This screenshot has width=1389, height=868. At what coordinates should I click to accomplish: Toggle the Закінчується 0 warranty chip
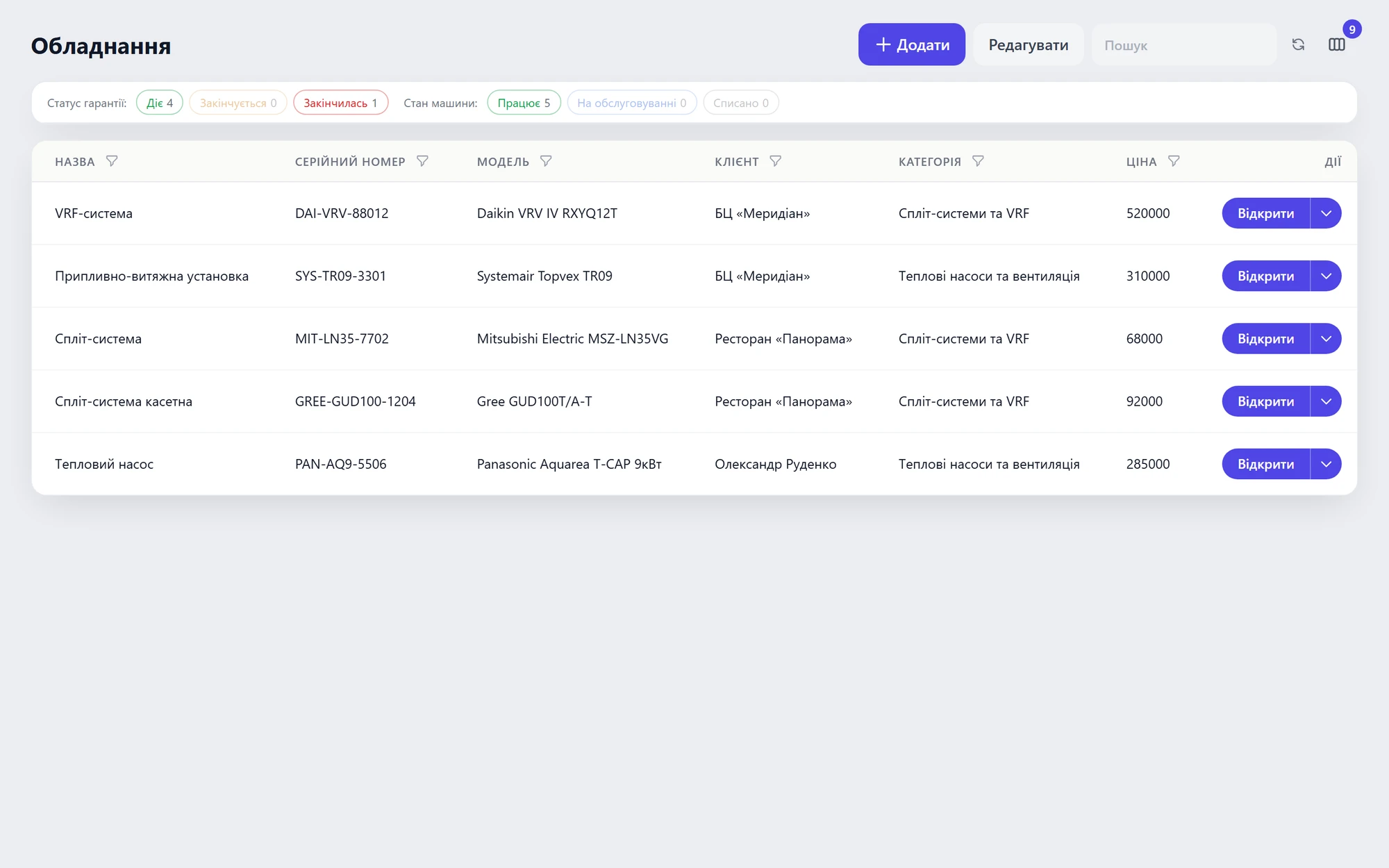pos(238,103)
